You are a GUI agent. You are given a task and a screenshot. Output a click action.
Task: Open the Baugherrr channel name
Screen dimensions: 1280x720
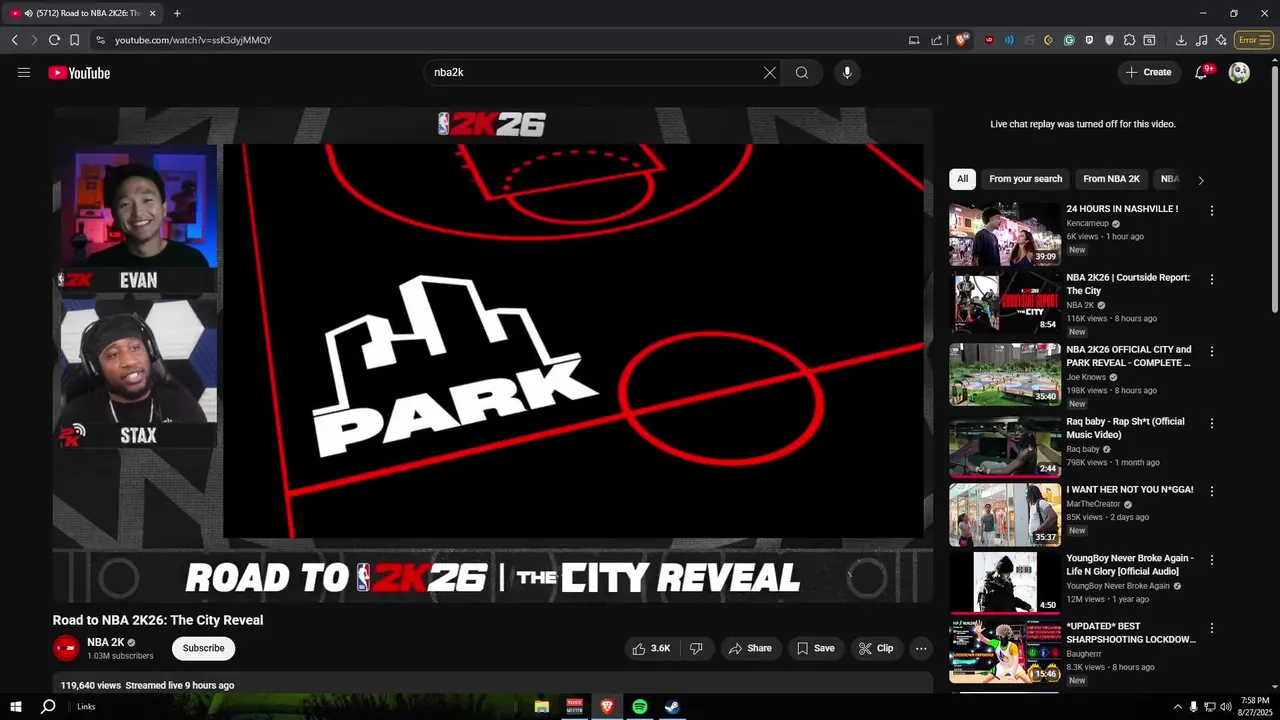pos(1084,654)
